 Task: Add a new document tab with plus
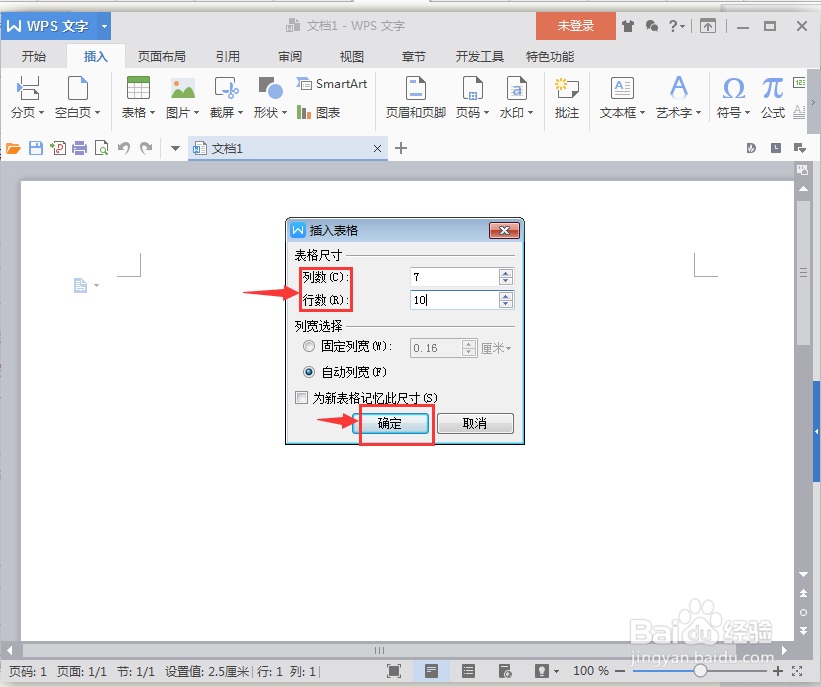[x=401, y=148]
